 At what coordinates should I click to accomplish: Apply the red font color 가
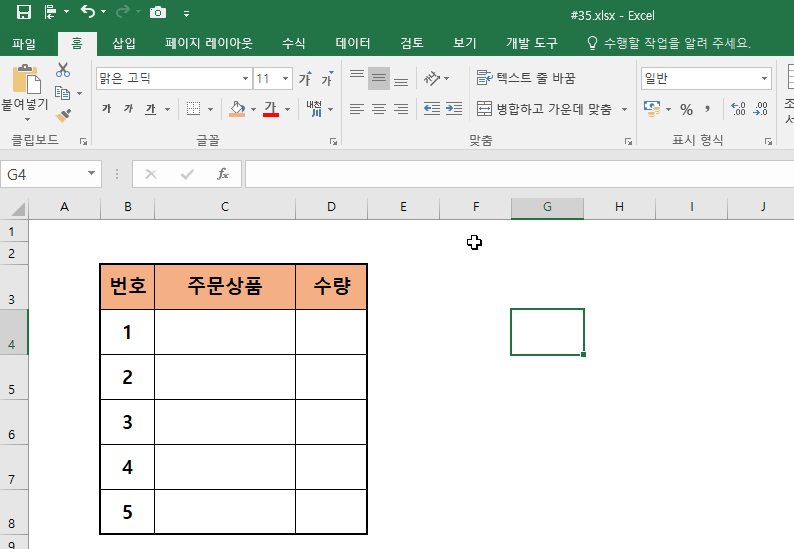271,108
